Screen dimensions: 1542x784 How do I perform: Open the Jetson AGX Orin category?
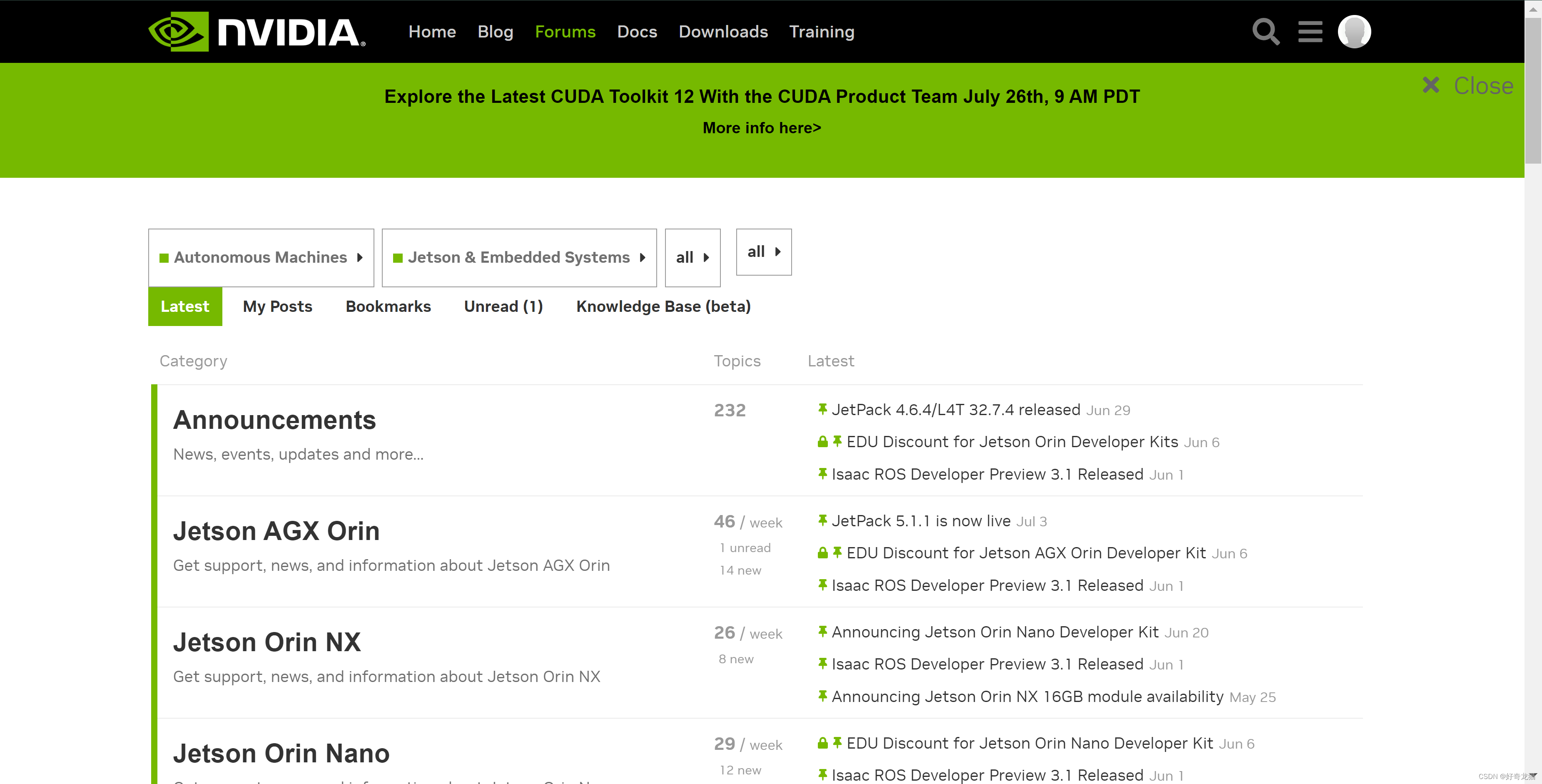coord(276,531)
